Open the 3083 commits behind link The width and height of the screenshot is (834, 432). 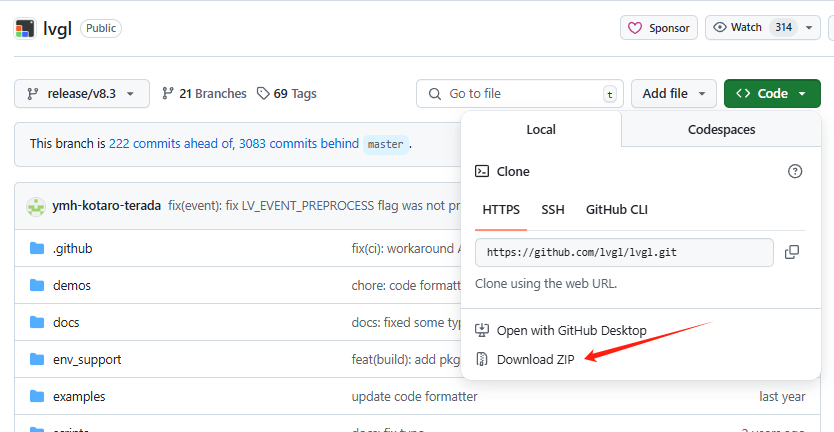(x=298, y=144)
